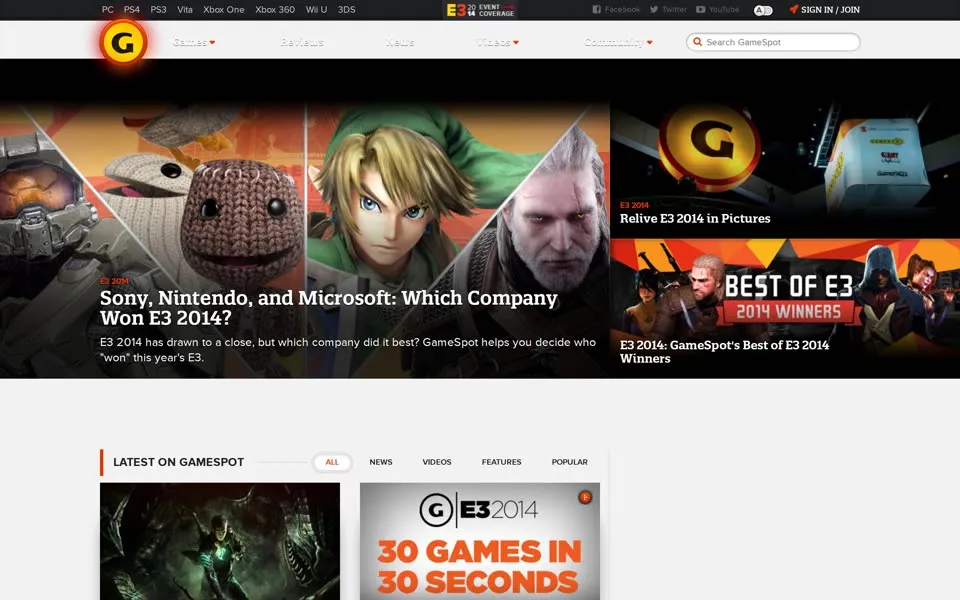Viewport: 960px width, 600px height.
Task: Open the Wii U platform link
Action: tap(317, 10)
